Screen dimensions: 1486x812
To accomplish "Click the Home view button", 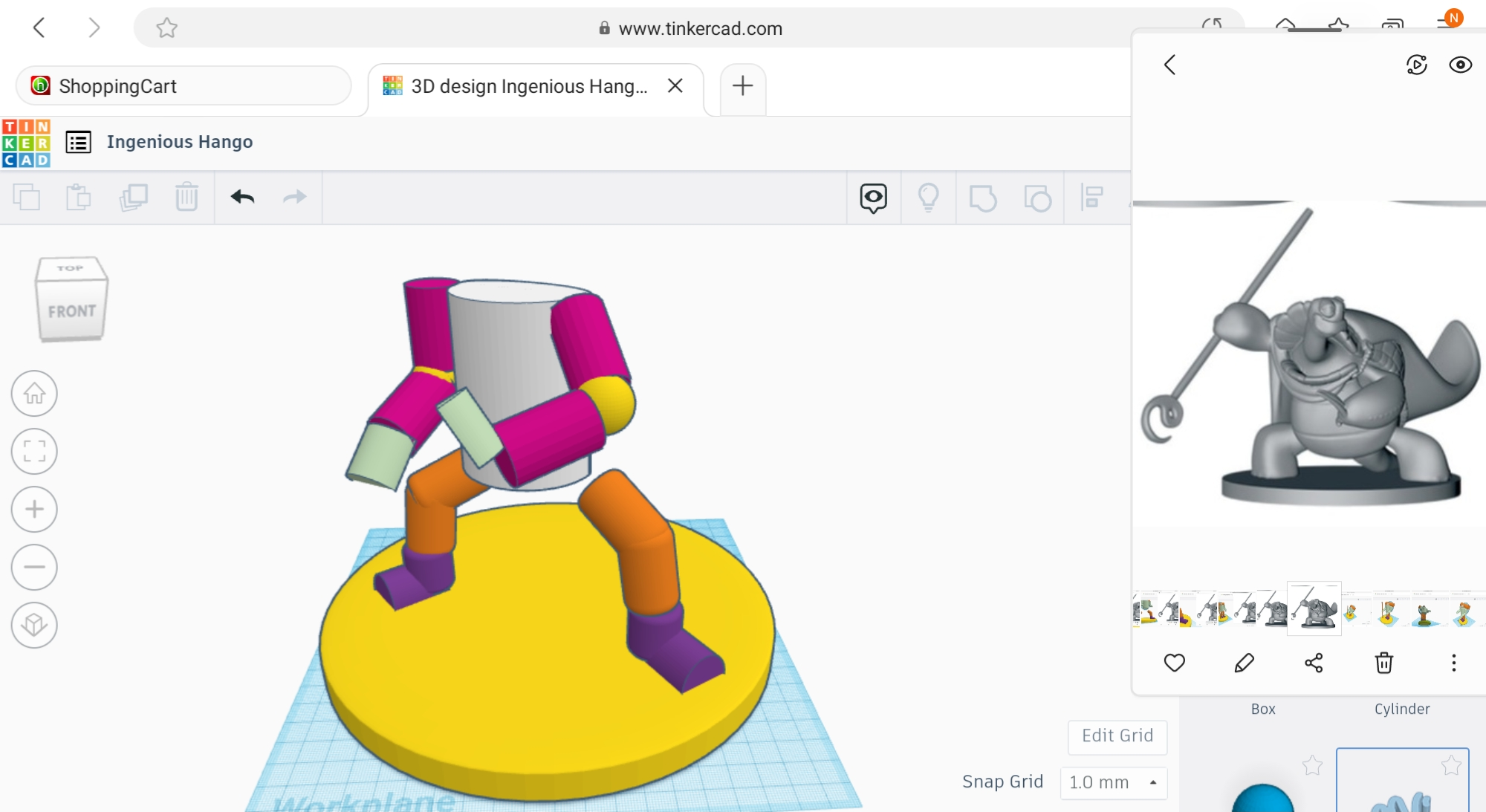I will pos(34,393).
